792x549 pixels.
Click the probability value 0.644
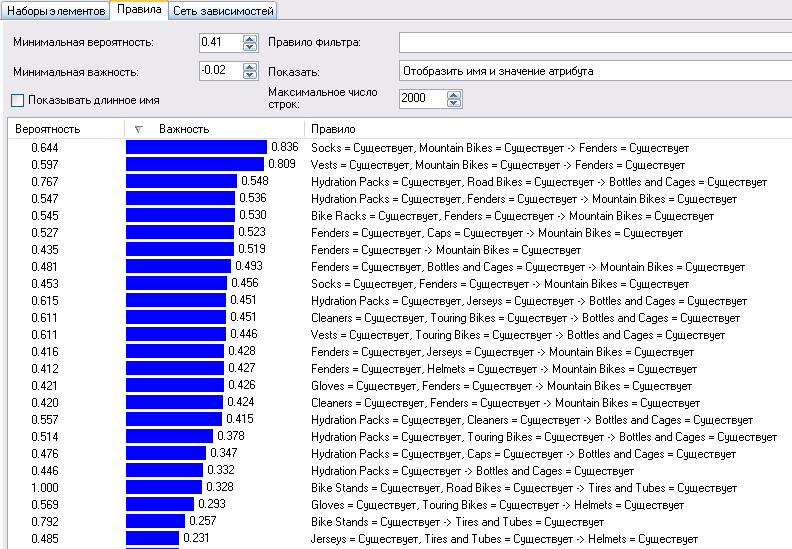45,148
